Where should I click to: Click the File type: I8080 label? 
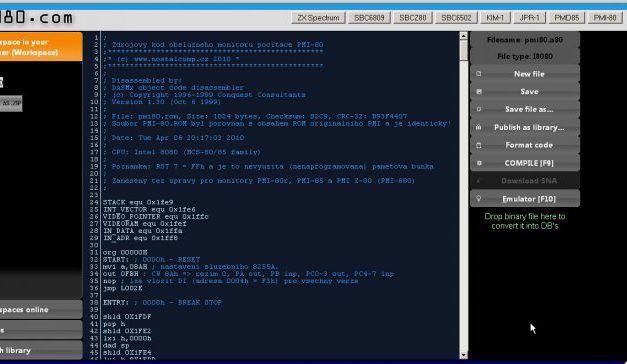tap(525, 56)
